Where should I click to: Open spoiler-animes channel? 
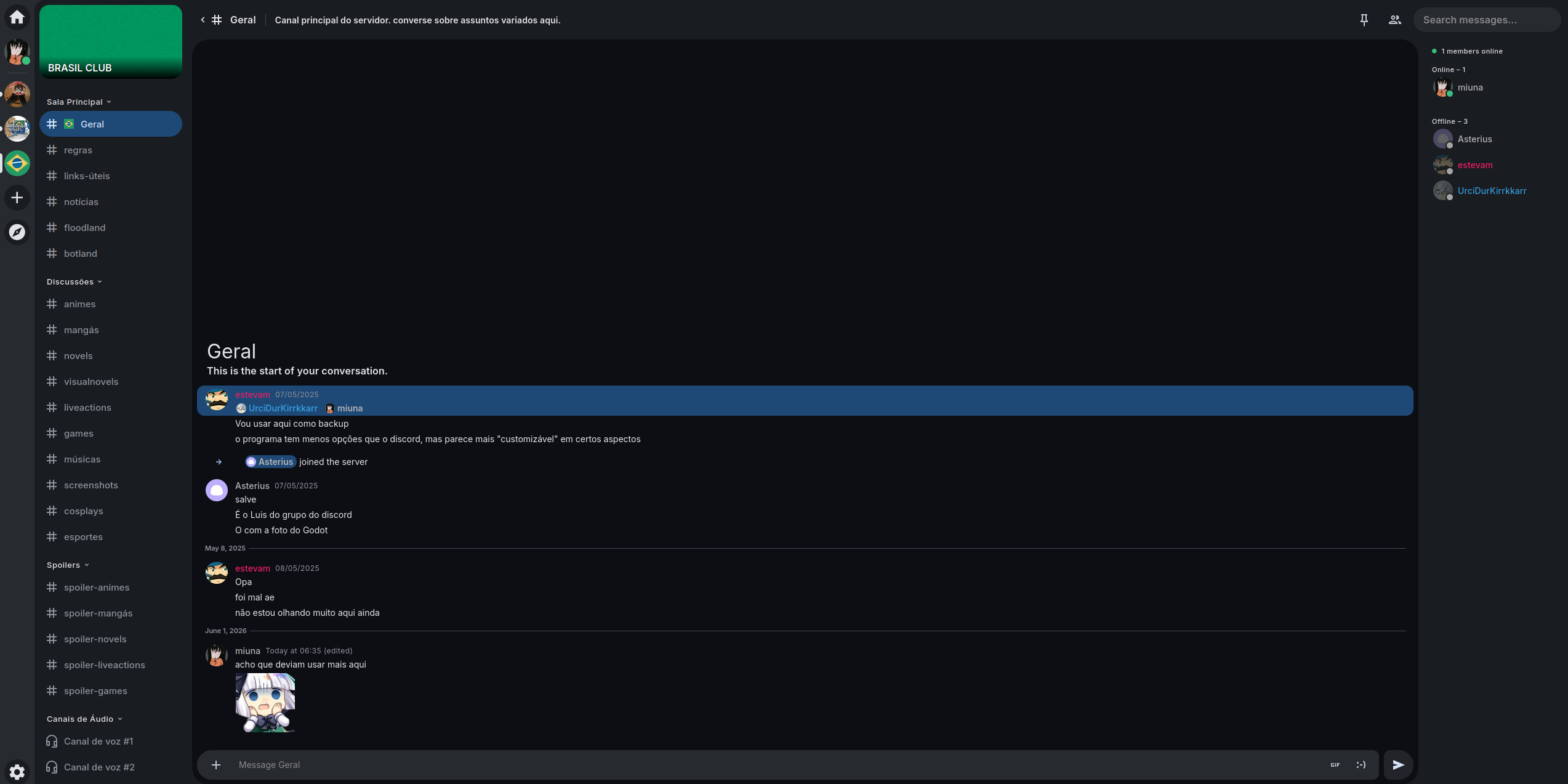coord(111,587)
